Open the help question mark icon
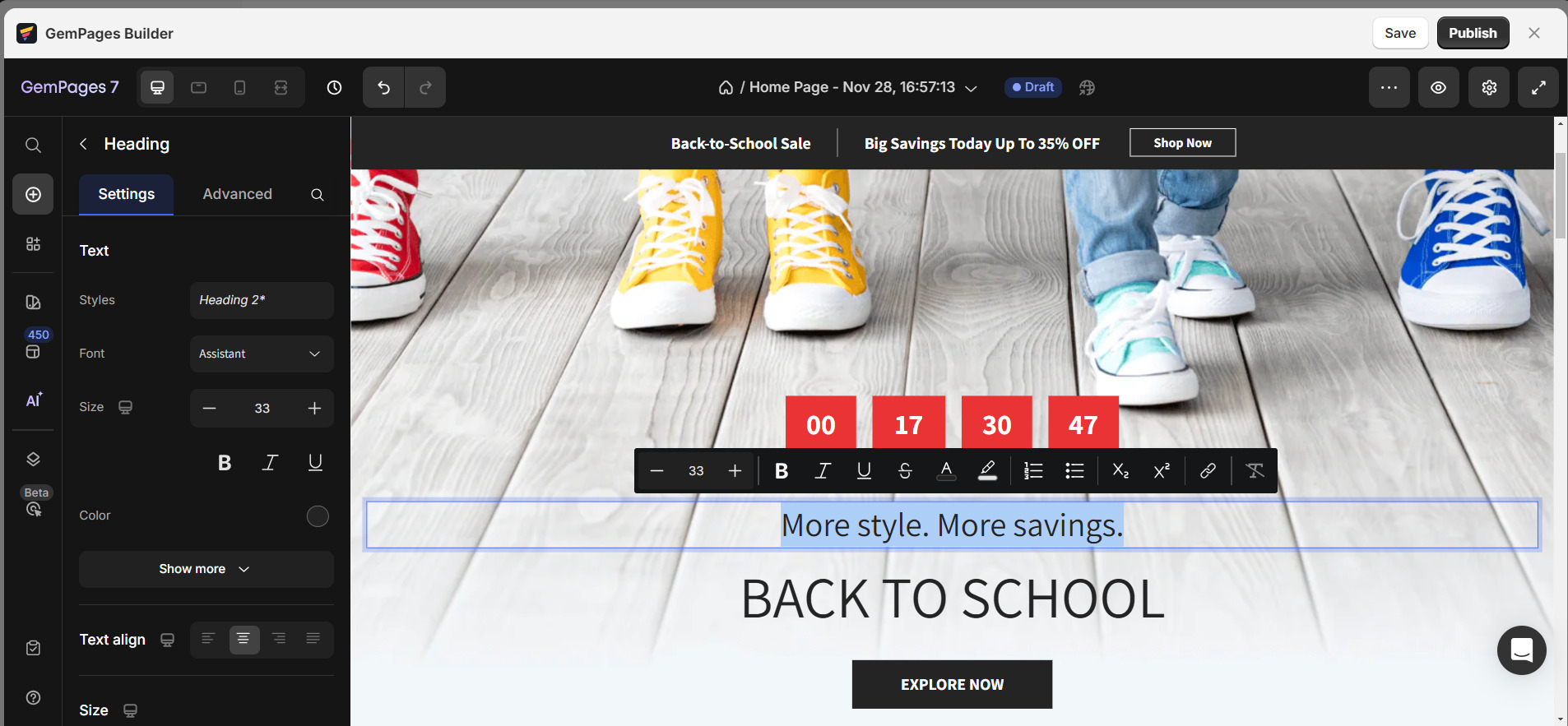The height and width of the screenshot is (726, 1568). [33, 697]
